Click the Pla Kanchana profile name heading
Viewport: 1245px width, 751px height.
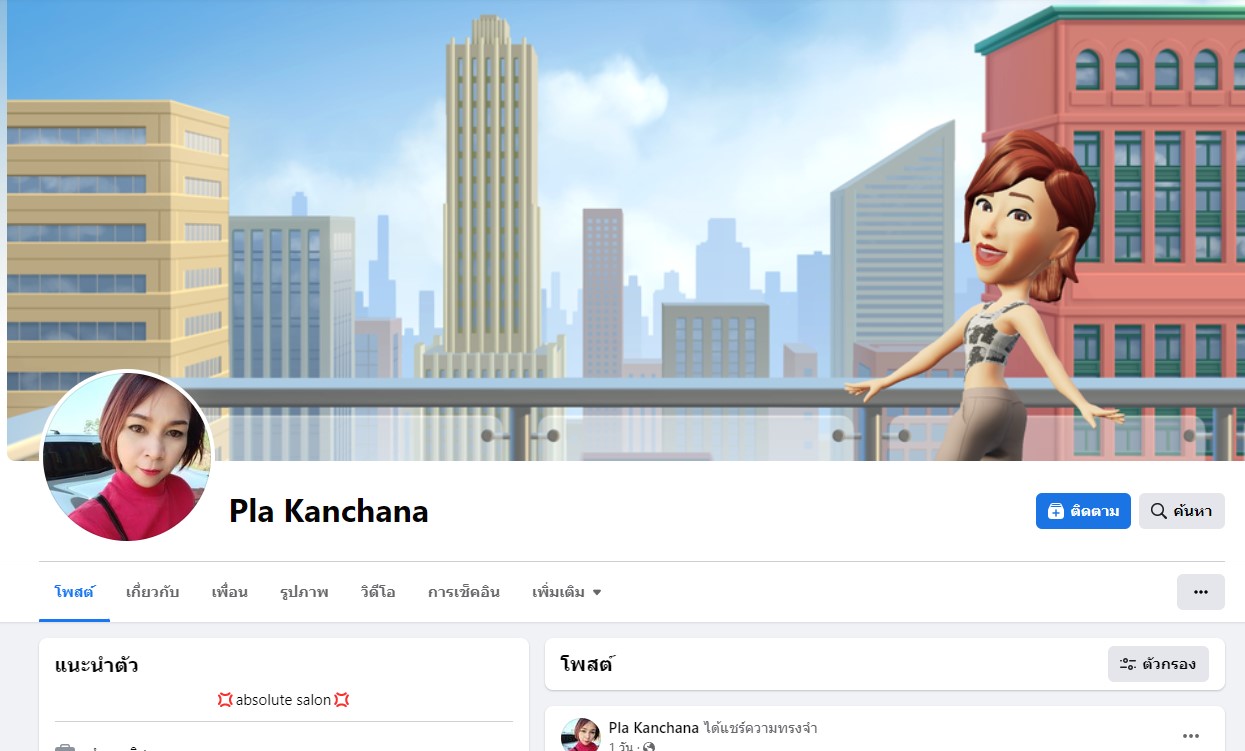click(x=328, y=511)
